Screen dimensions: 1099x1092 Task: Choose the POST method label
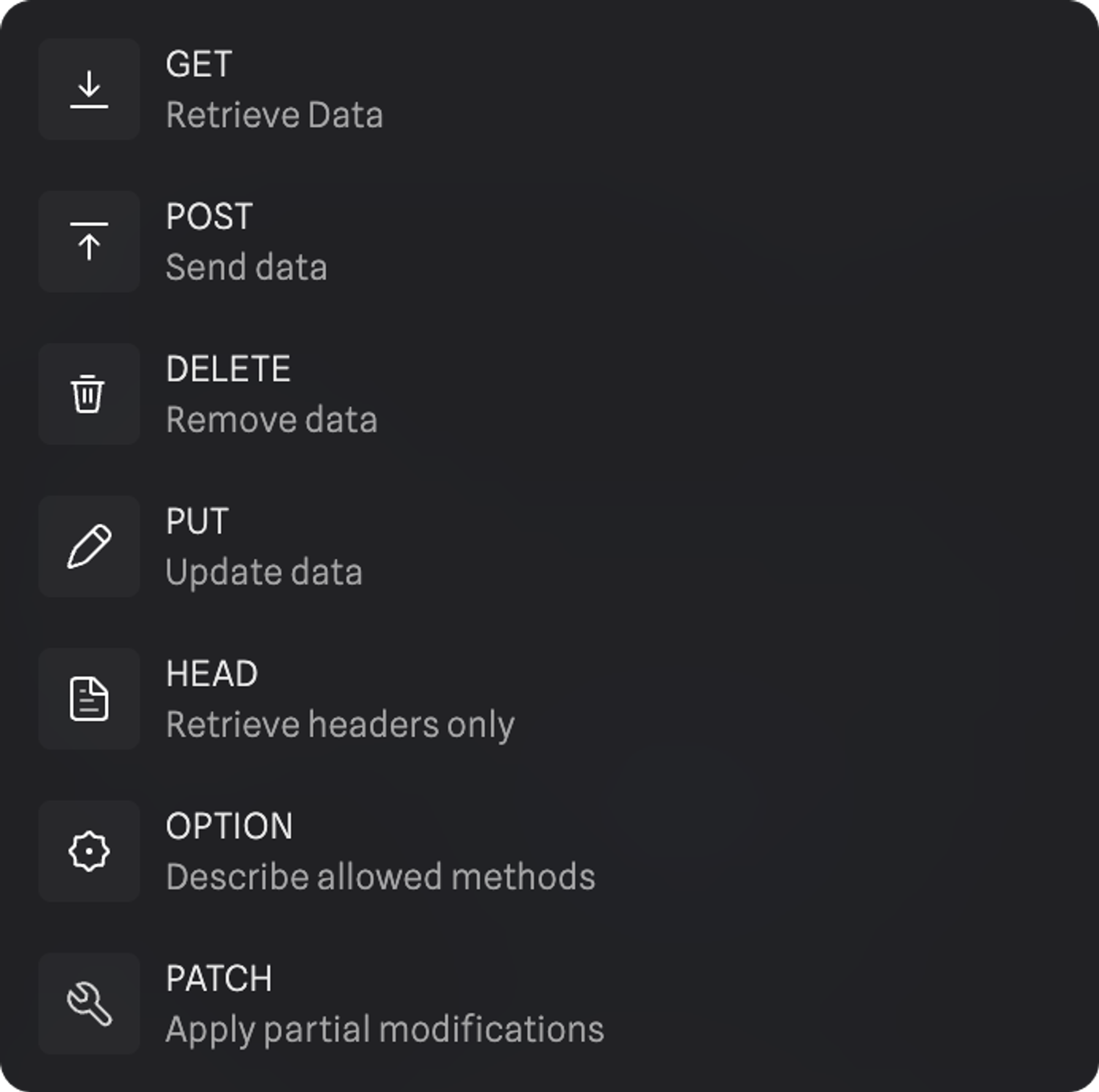point(209,216)
